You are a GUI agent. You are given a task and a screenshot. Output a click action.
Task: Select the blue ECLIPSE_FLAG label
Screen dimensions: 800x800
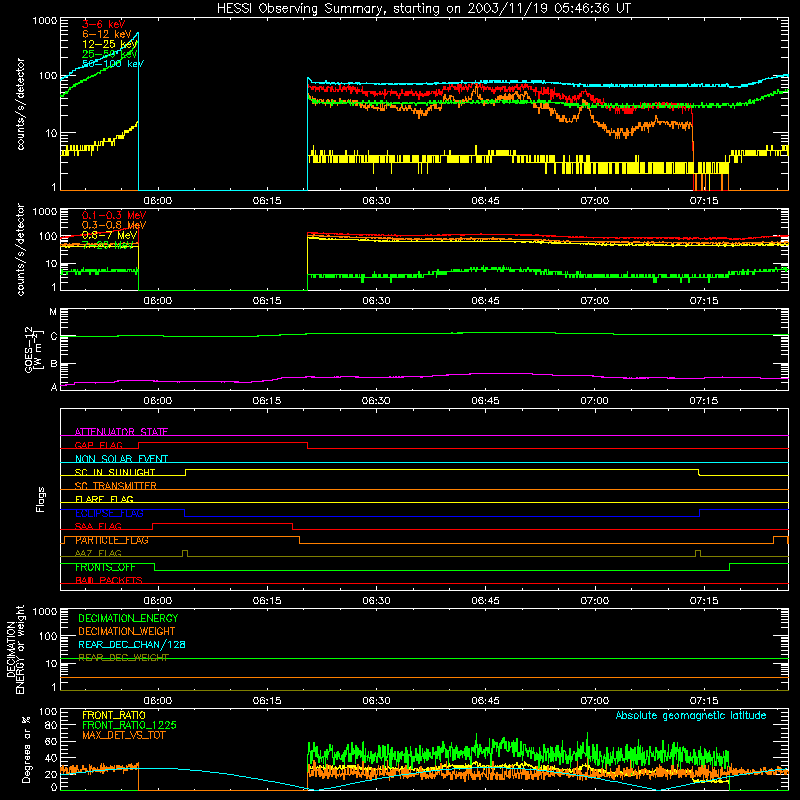[x=109, y=513]
